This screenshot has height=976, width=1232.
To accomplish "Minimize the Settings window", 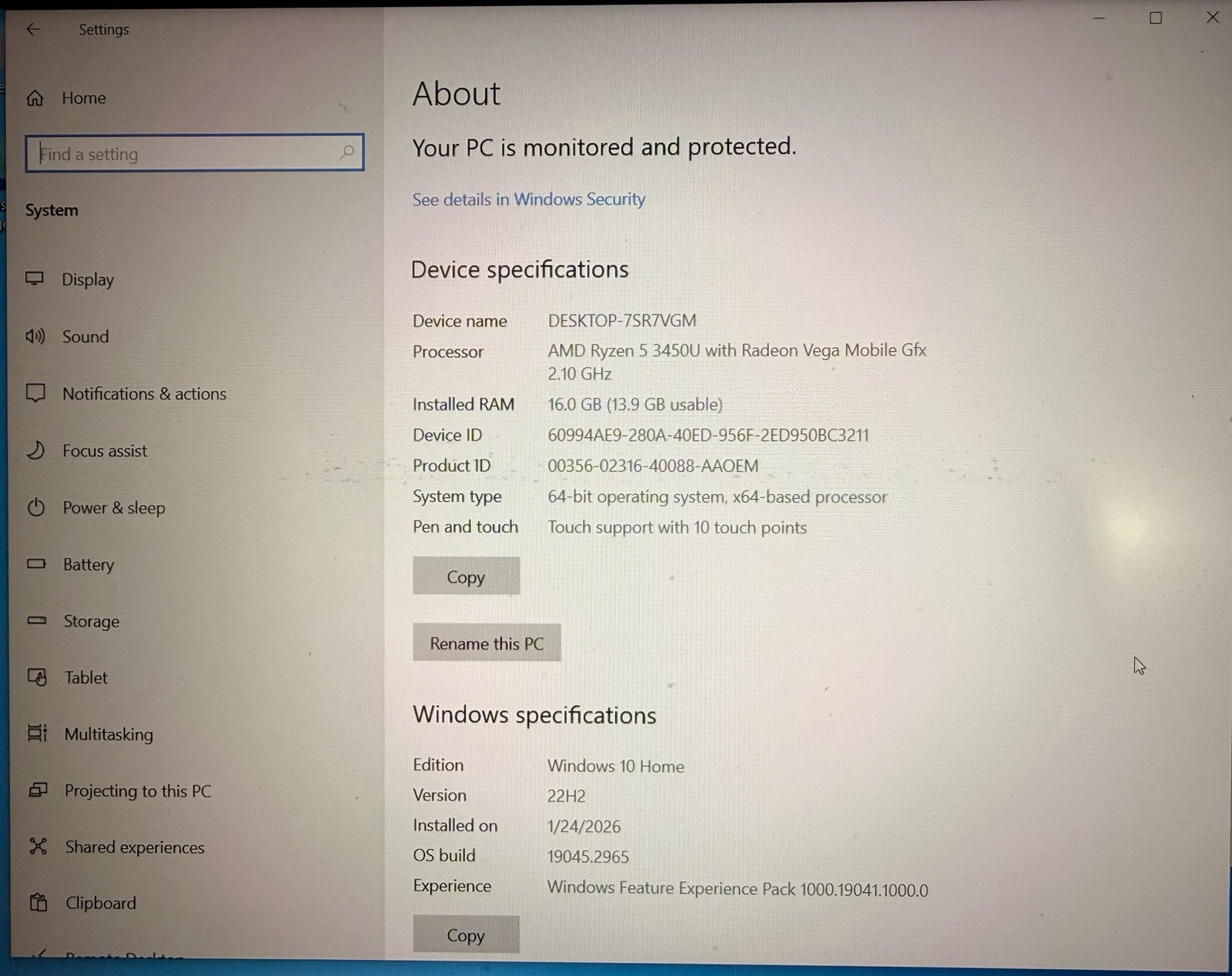I will [x=1099, y=18].
